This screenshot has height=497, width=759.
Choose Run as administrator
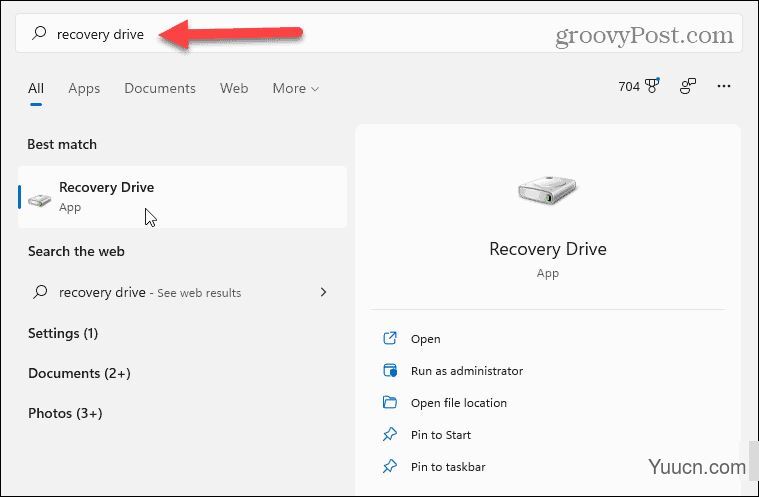pos(467,371)
